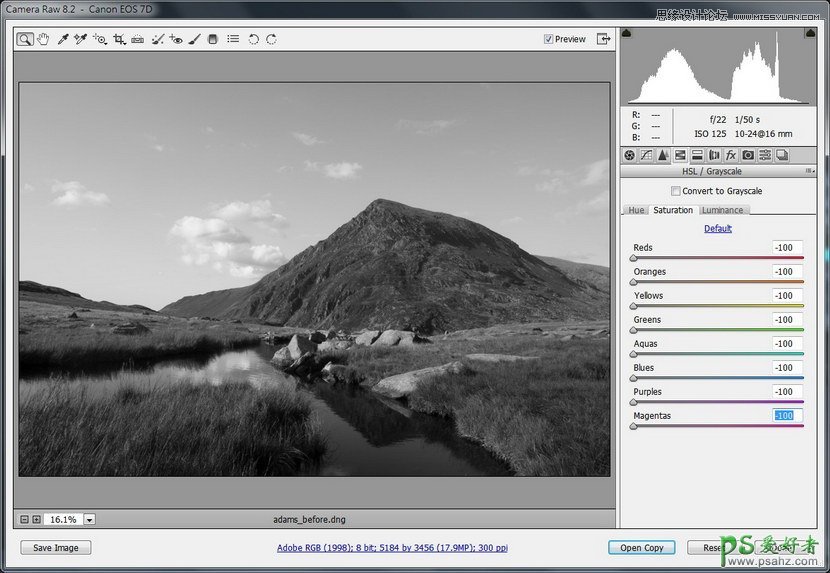Screen dimensions: 830x573
Task: Switch to the Hue tab
Action: (635, 210)
